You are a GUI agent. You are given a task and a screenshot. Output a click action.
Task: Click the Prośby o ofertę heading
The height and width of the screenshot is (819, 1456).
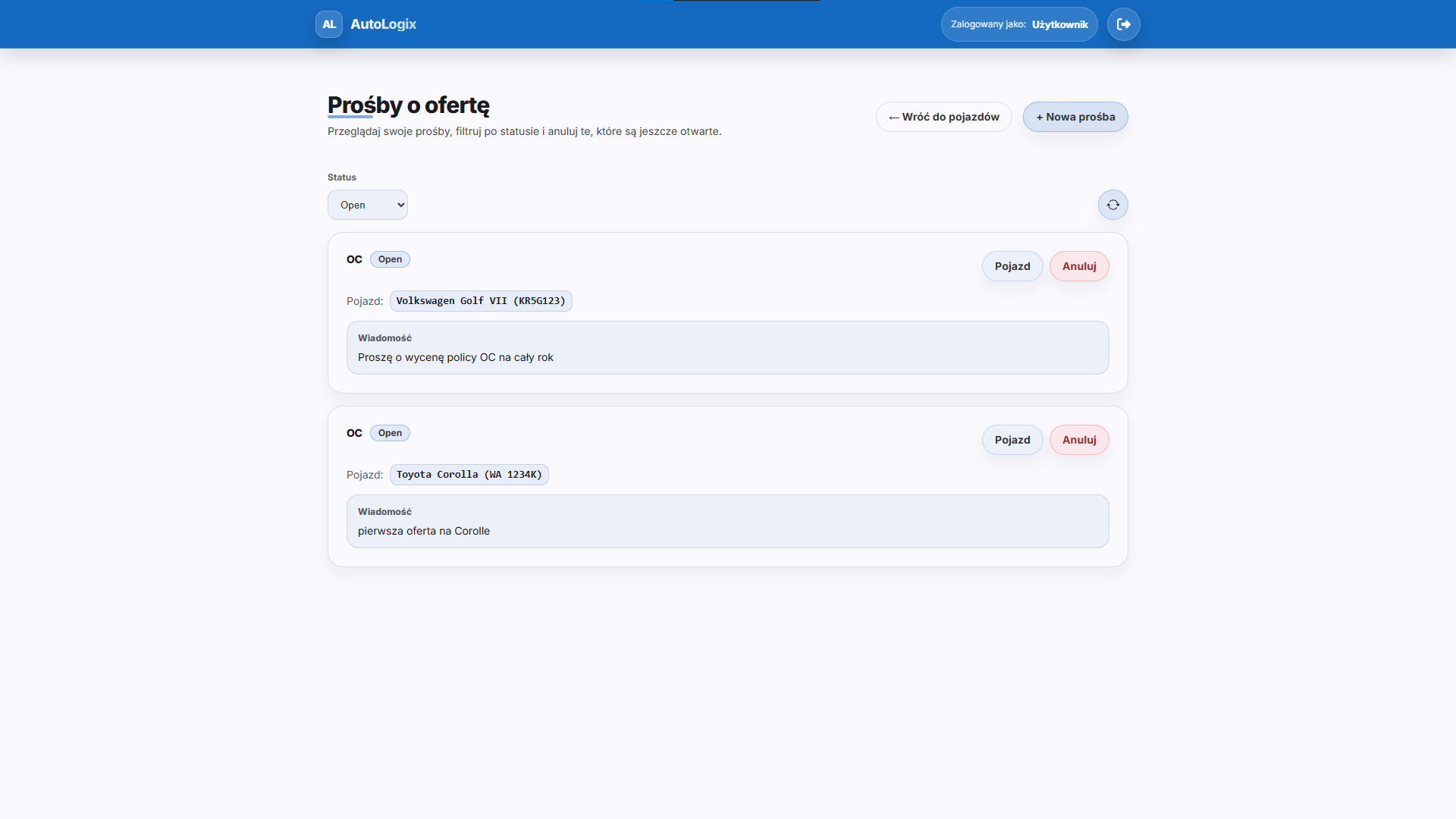409,105
